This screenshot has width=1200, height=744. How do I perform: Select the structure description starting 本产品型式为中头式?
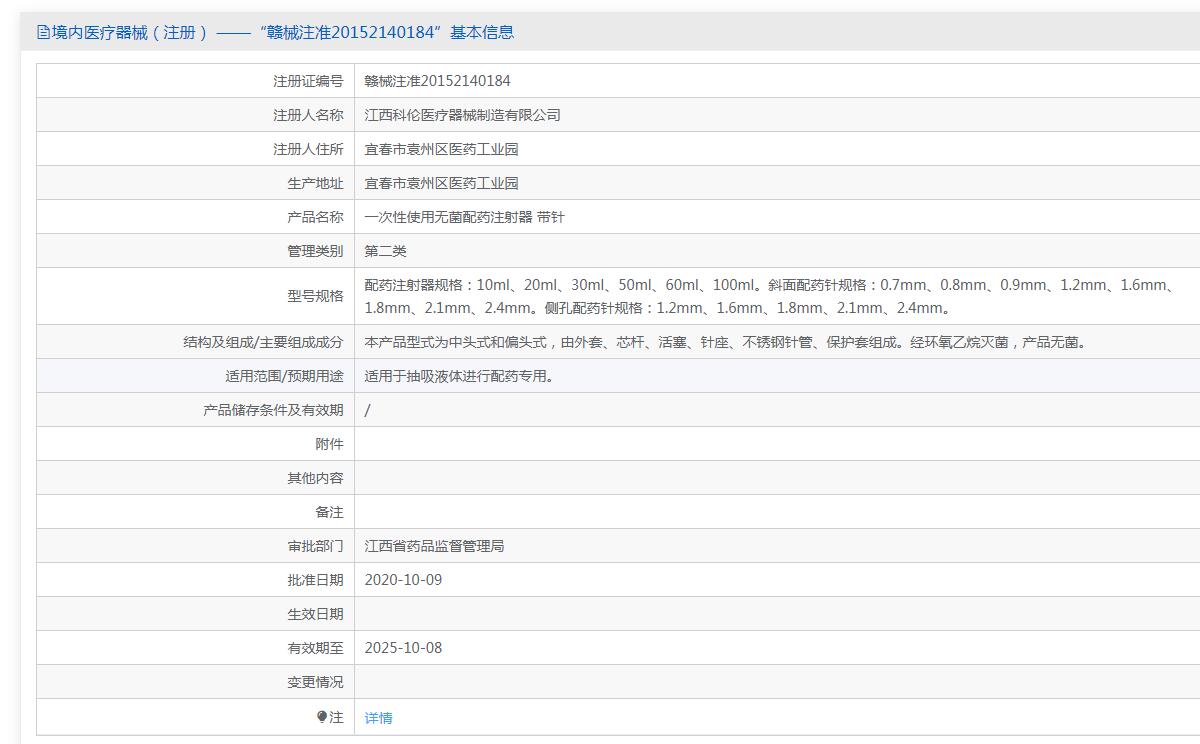coord(726,342)
